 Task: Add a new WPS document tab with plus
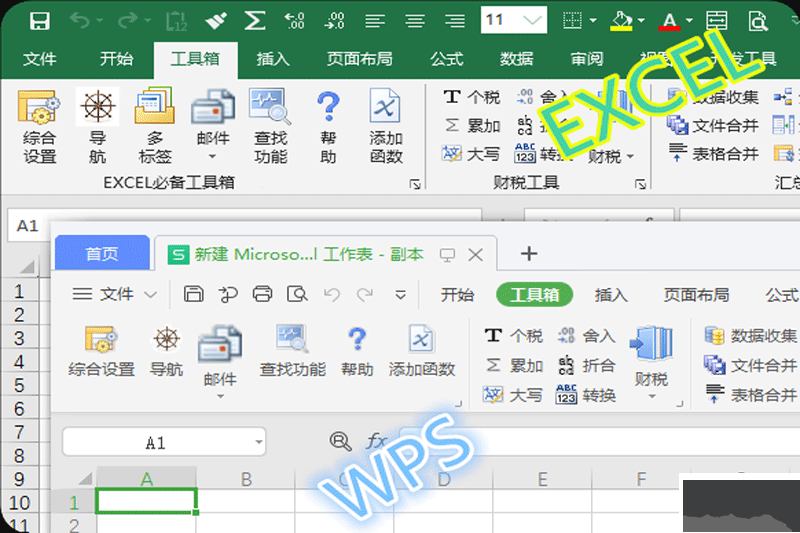[529, 253]
